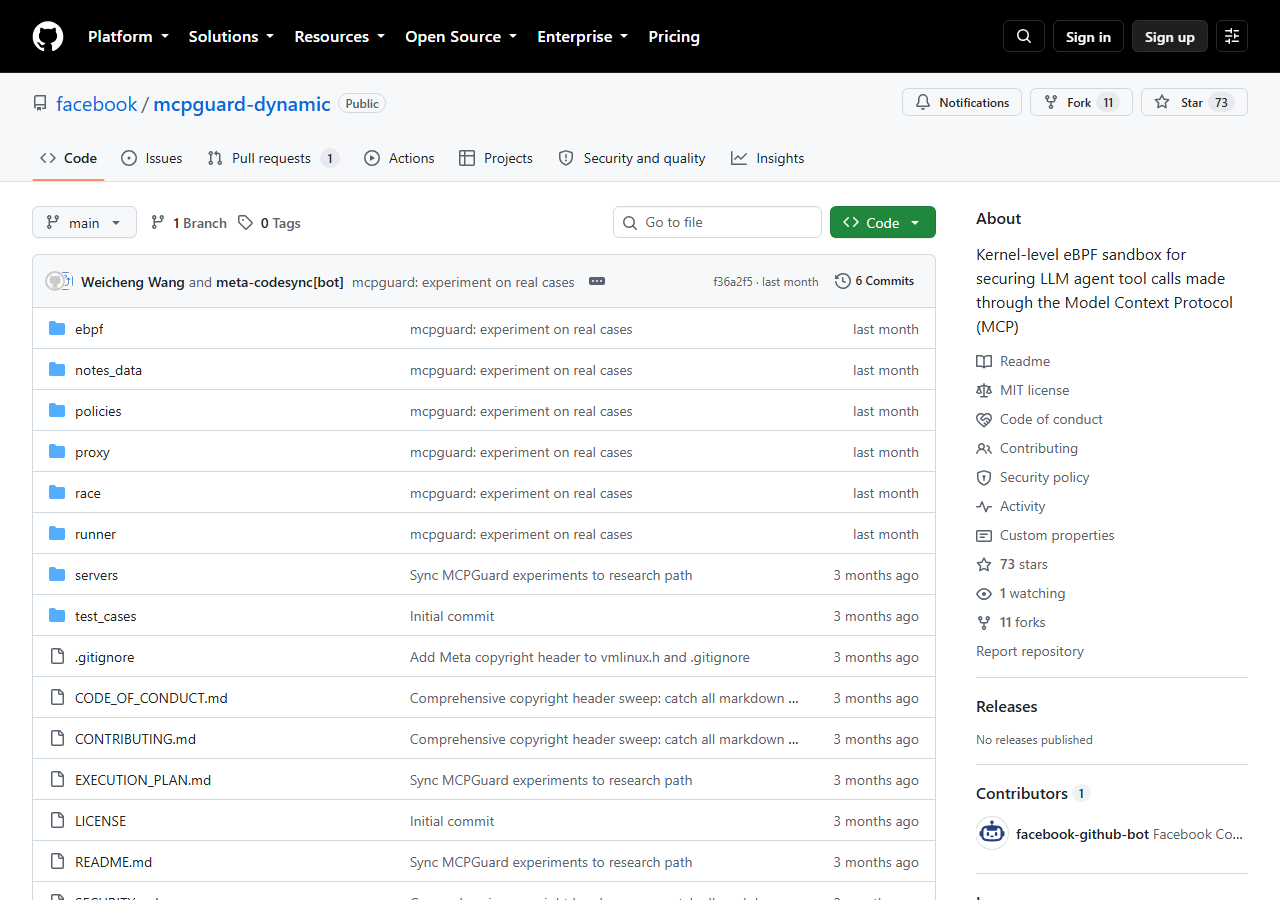The height and width of the screenshot is (900, 1280).
Task: Click the notes_data folder icon
Action: tap(57, 370)
